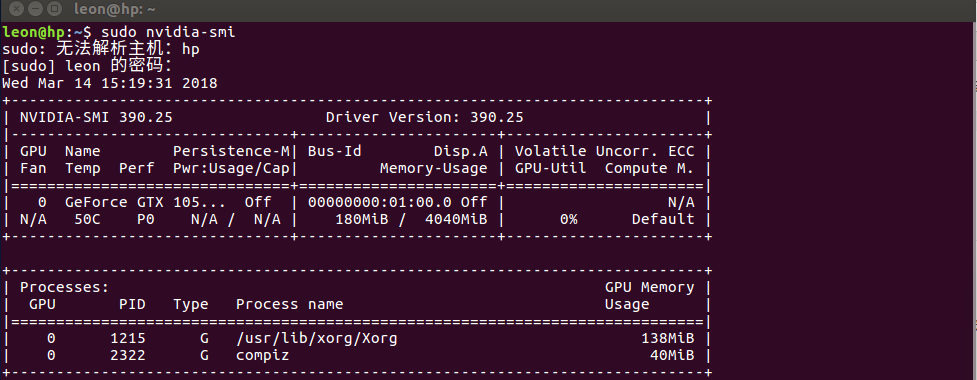Click the sudo nvidia-smi command text
The image size is (977, 380).
[x=168, y=32]
